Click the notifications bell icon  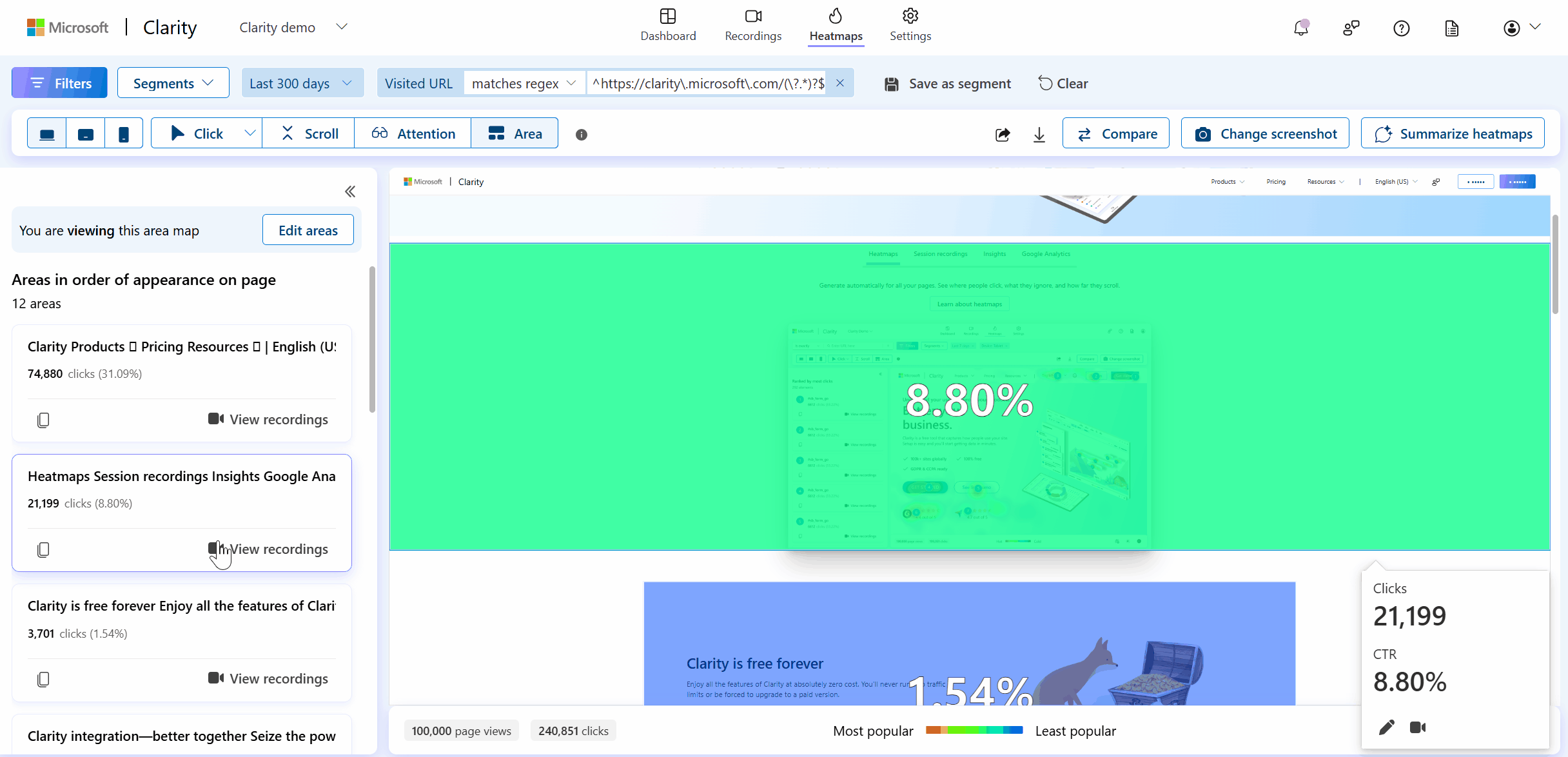(x=1300, y=27)
